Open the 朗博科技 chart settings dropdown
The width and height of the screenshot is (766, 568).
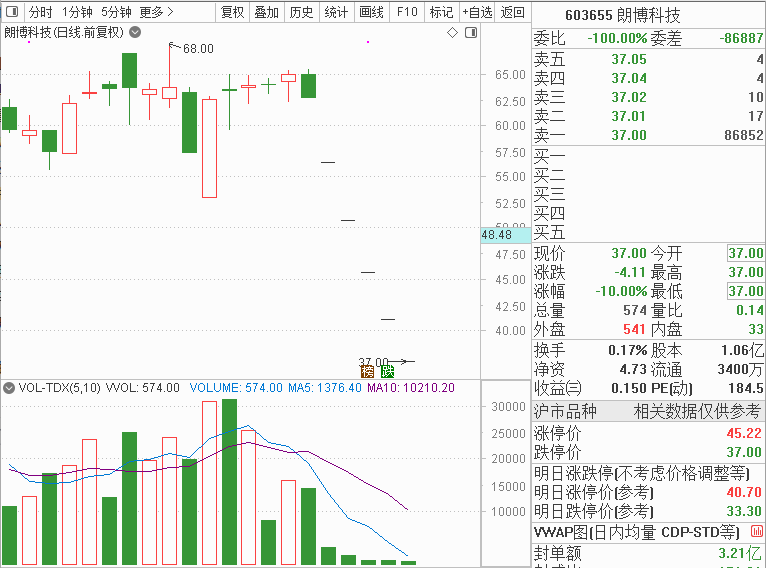135,32
